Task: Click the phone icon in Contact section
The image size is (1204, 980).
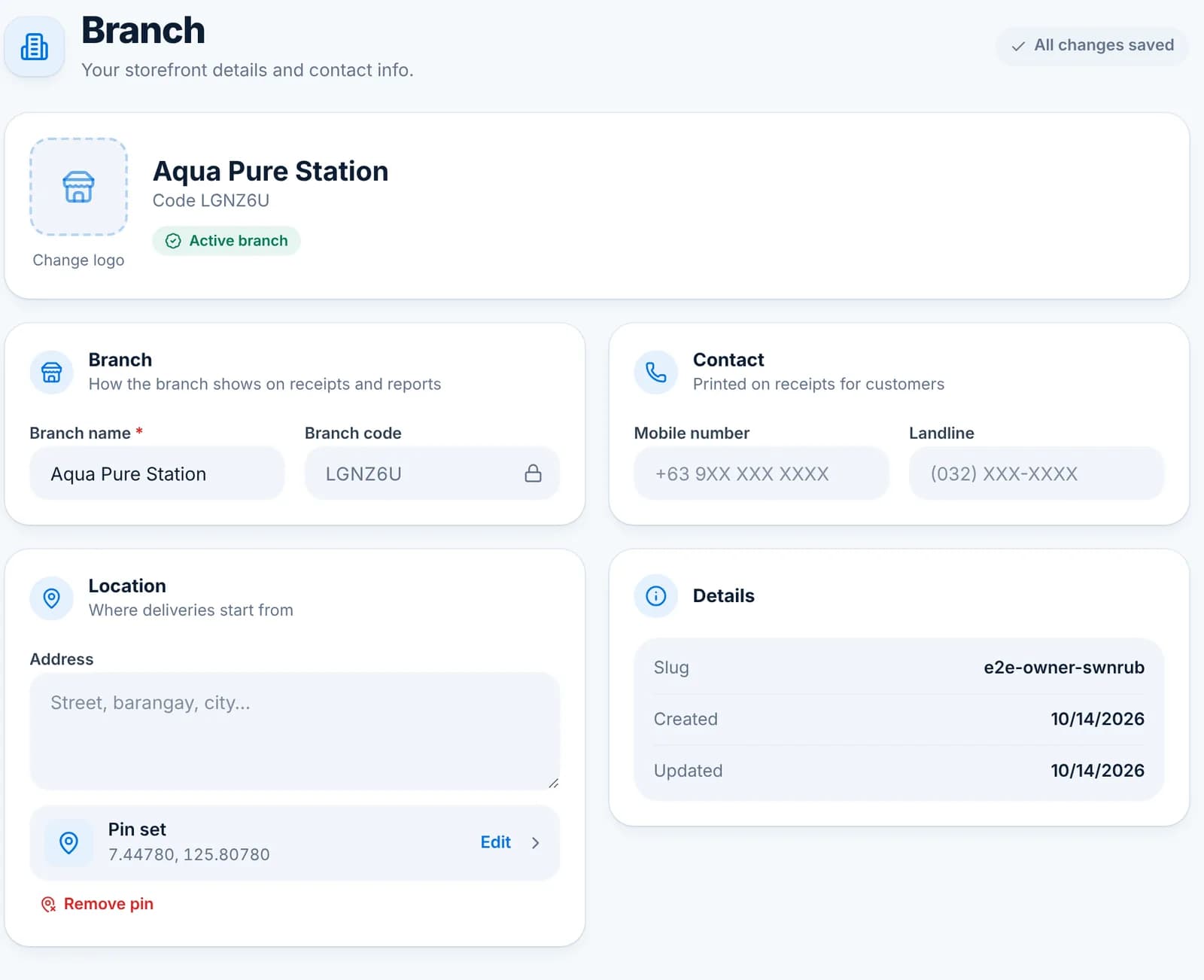Action: pyautogui.click(x=656, y=372)
